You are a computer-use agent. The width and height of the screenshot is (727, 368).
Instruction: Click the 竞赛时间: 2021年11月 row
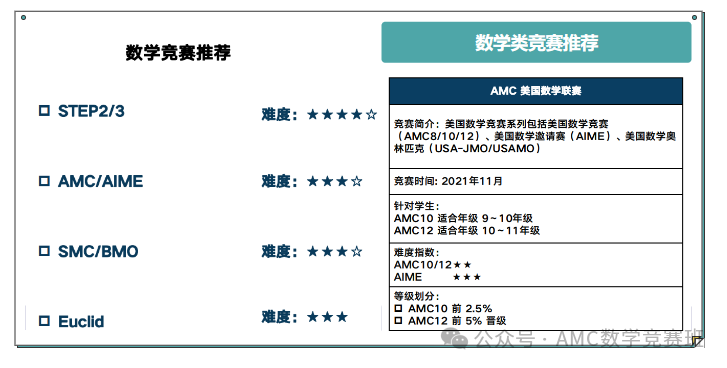536,181
